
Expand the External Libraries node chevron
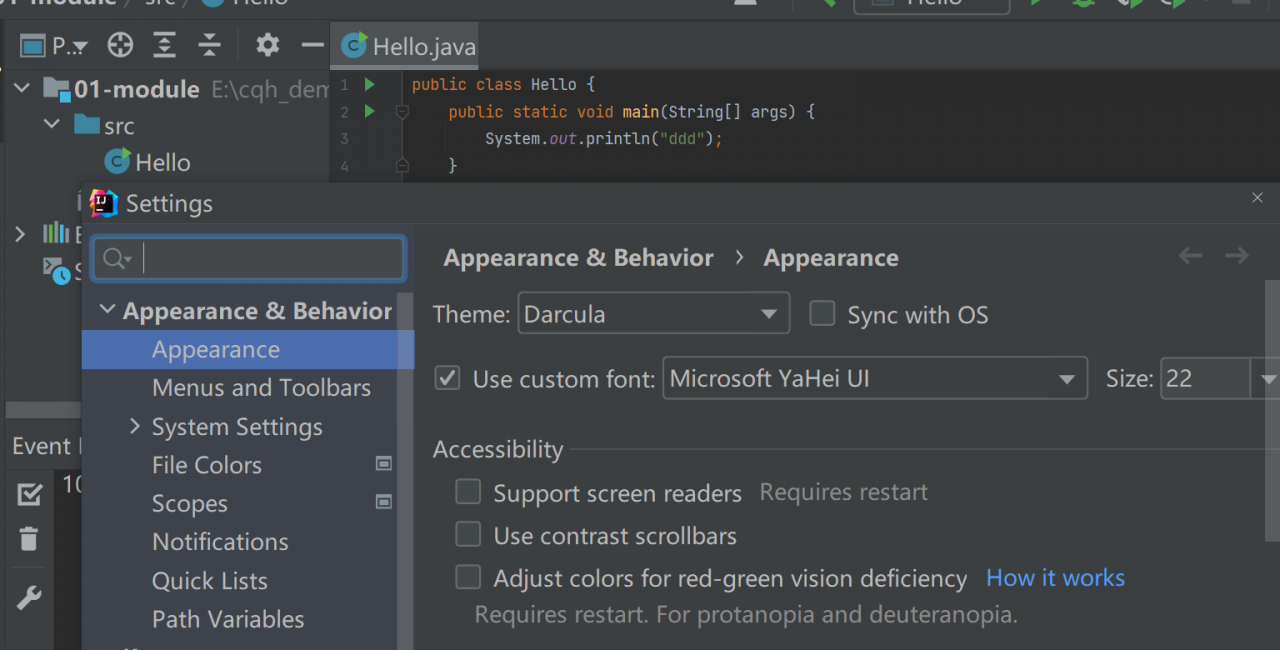click(20, 234)
